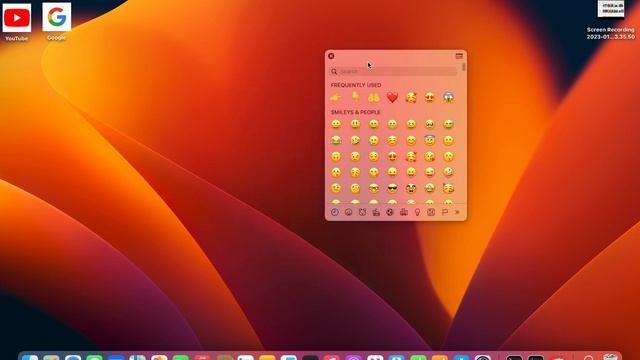The image size is (640, 360).
Task: Select the YouTube desktop shortcut
Action: [x=17, y=22]
